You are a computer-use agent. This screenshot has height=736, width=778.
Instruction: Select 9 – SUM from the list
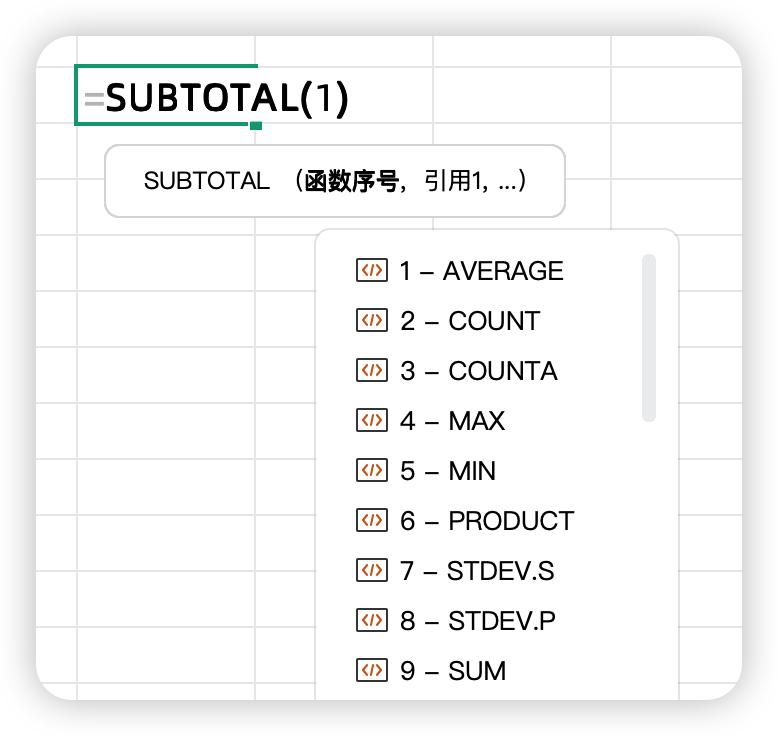[x=453, y=671]
